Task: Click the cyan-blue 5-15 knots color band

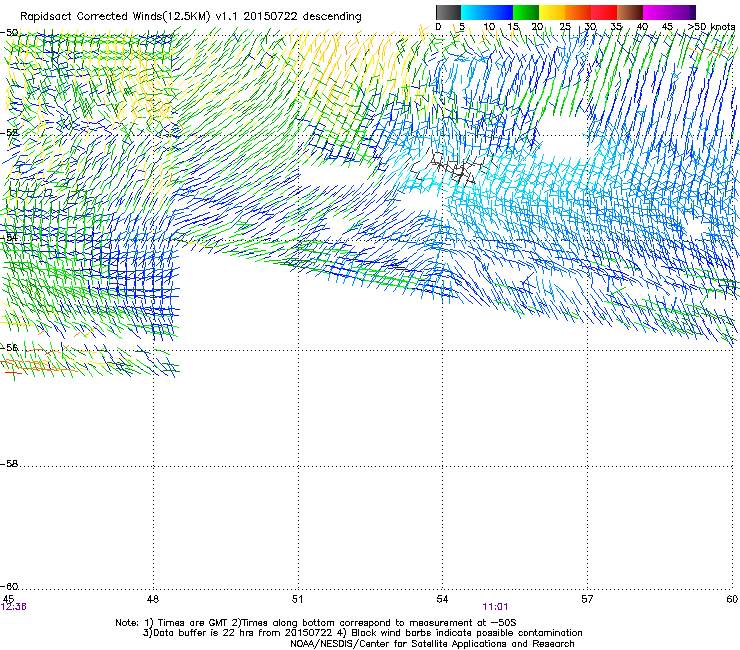Action: pos(487,12)
